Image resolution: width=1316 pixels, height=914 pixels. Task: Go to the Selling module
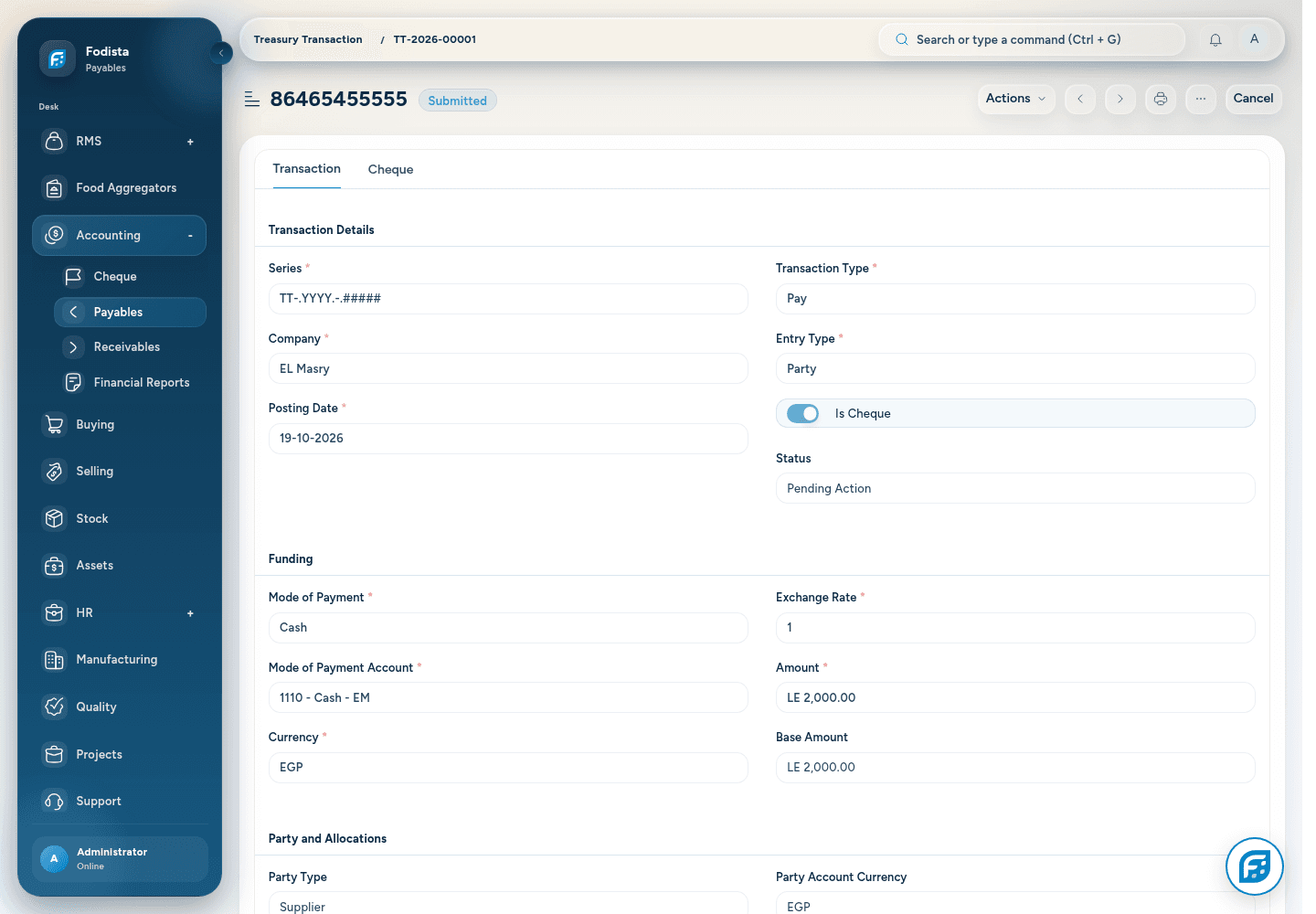tap(119, 472)
